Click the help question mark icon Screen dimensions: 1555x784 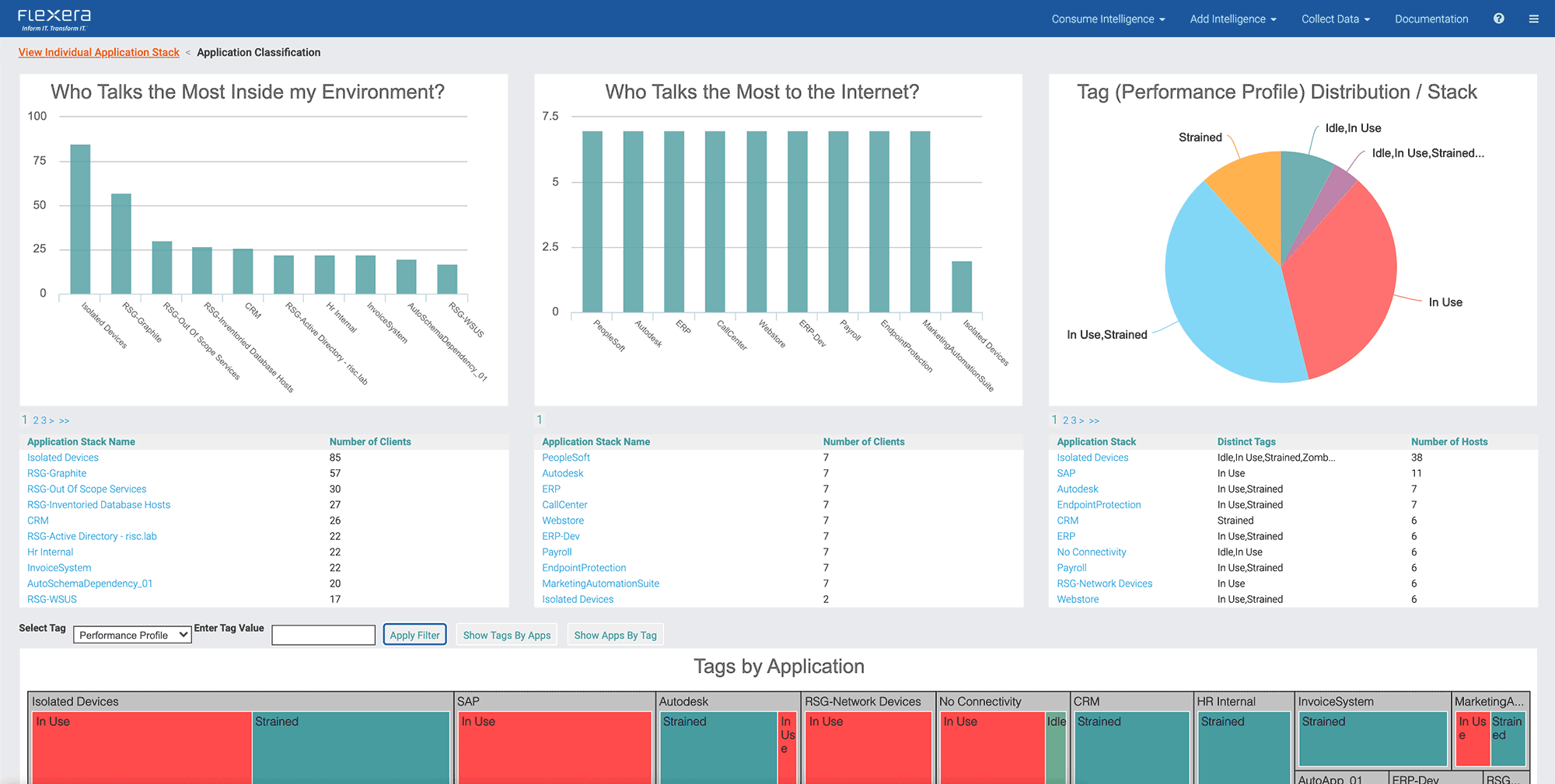click(x=1498, y=19)
